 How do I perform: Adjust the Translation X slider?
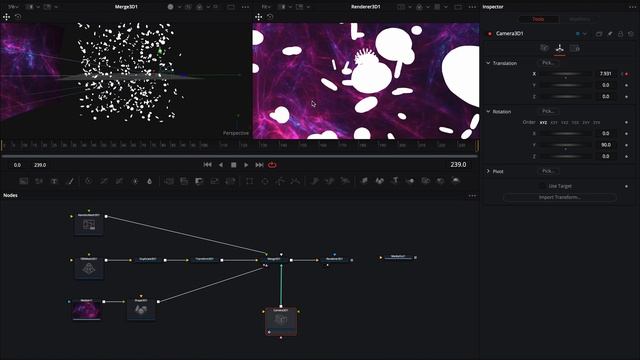click(566, 74)
